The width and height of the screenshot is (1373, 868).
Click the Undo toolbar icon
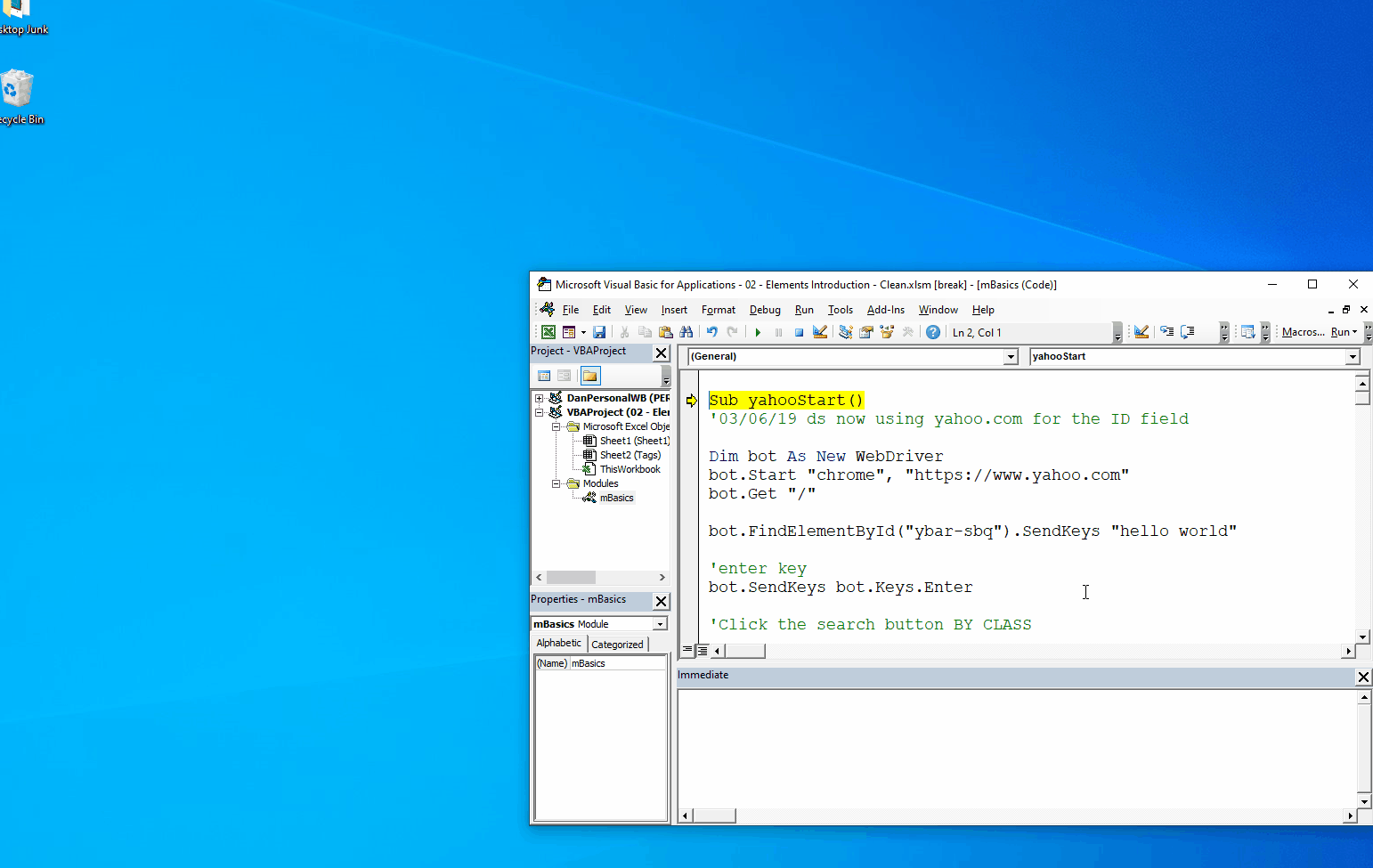(x=711, y=331)
